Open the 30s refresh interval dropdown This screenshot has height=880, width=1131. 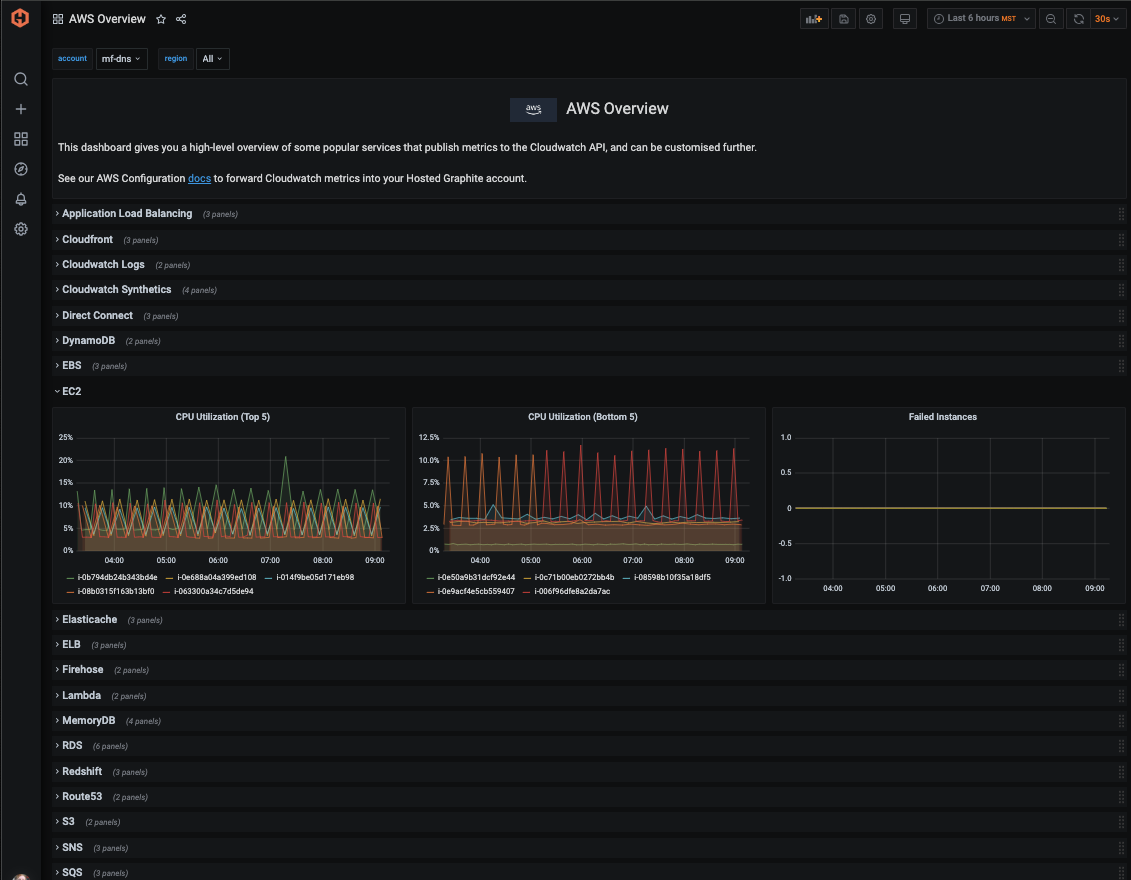click(1106, 19)
